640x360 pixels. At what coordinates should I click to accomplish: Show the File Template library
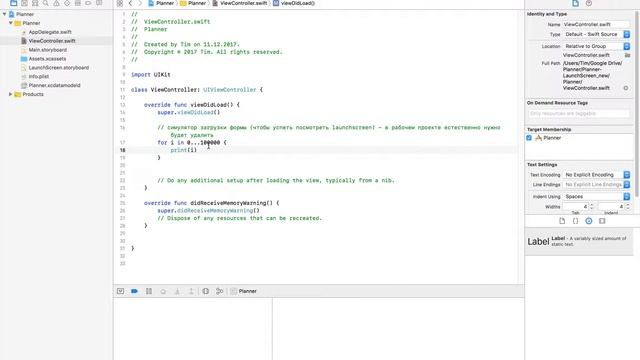click(x=562, y=221)
